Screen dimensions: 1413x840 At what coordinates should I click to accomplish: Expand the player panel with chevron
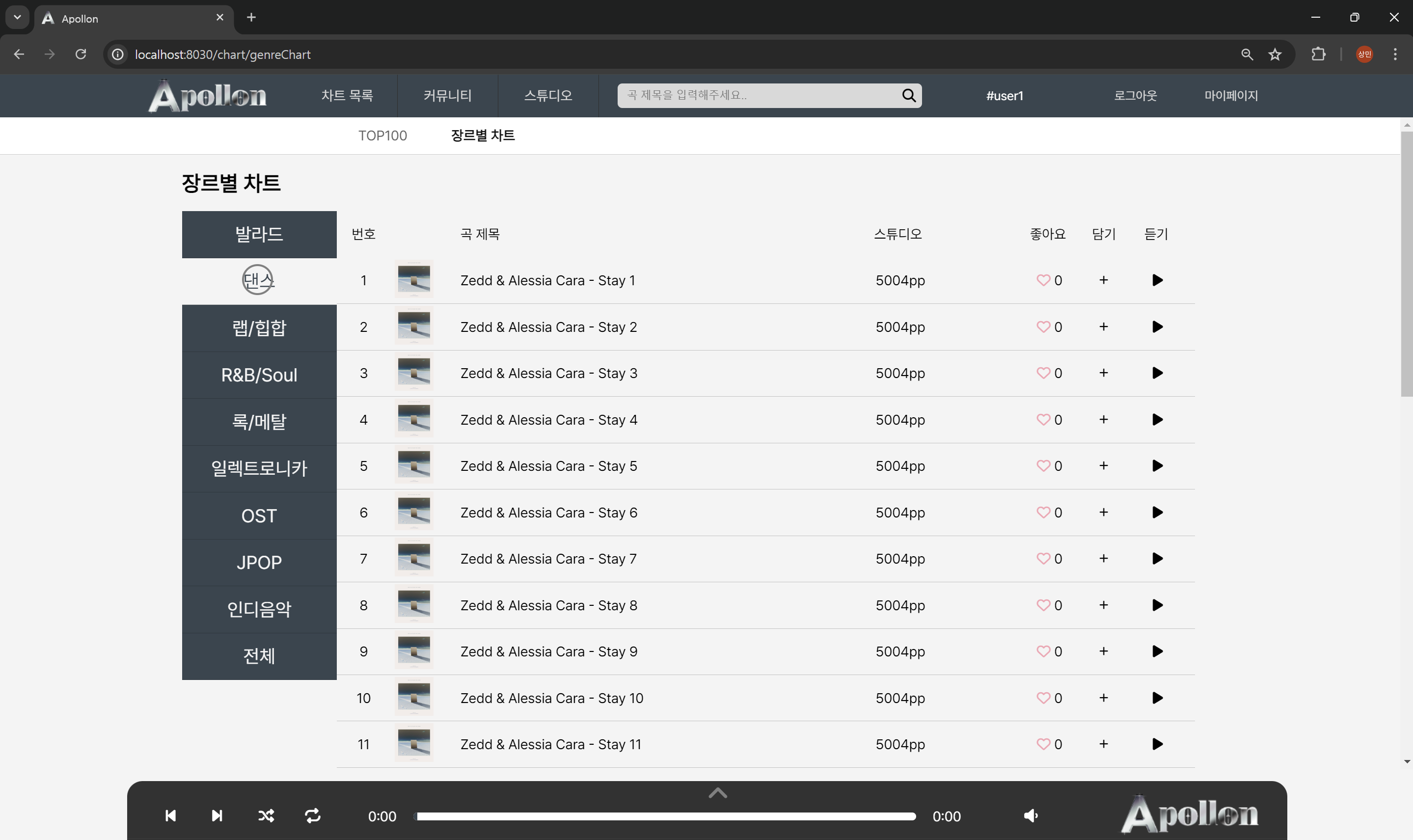click(717, 793)
